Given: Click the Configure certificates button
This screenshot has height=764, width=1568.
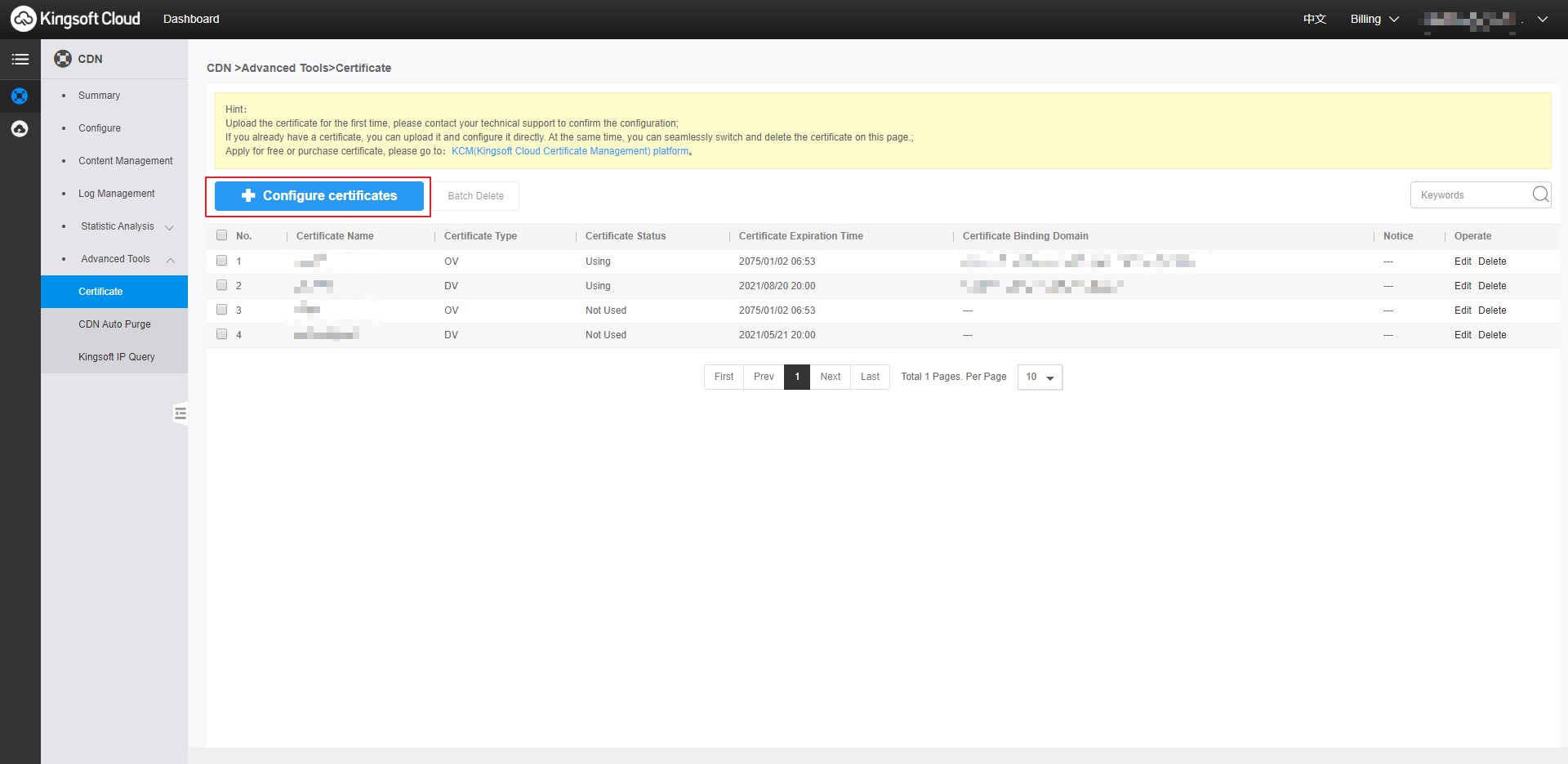Looking at the screenshot, I should tap(318, 196).
